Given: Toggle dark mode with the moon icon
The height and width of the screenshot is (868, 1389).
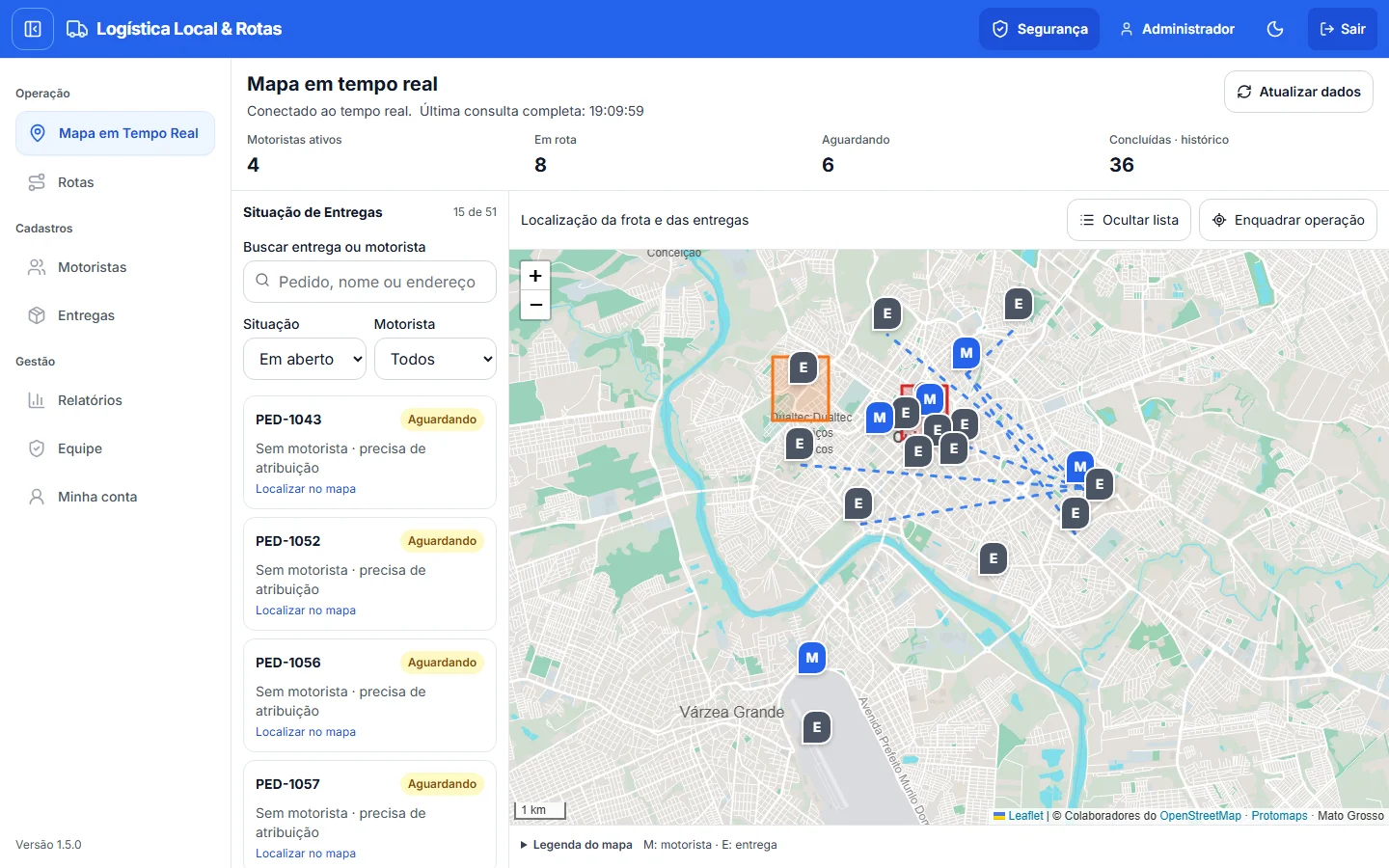Looking at the screenshot, I should pos(1275,29).
